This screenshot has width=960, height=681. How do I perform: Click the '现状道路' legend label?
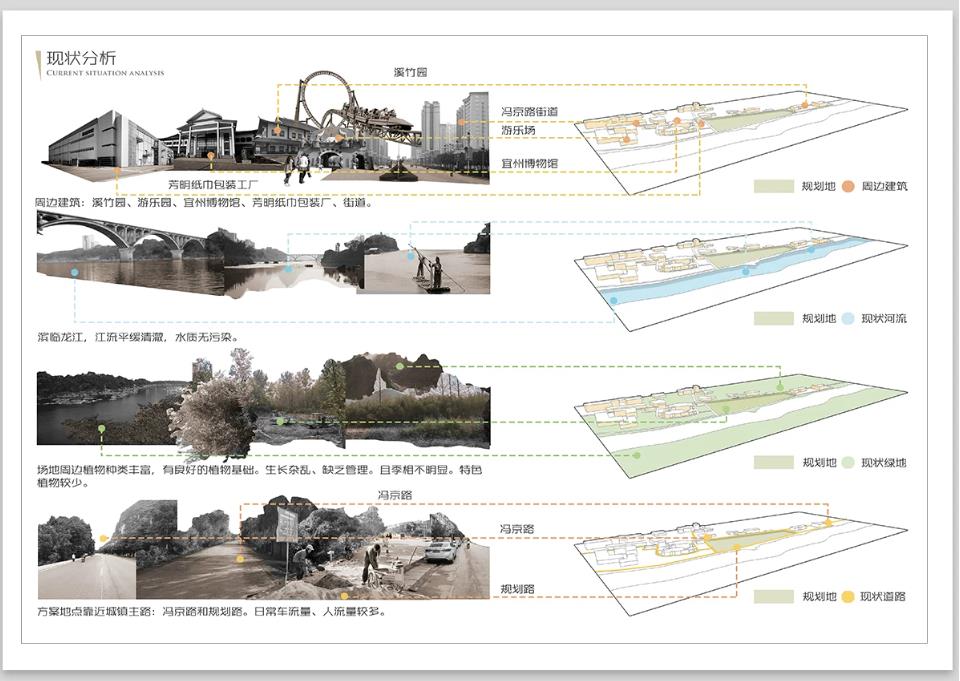click(x=883, y=596)
